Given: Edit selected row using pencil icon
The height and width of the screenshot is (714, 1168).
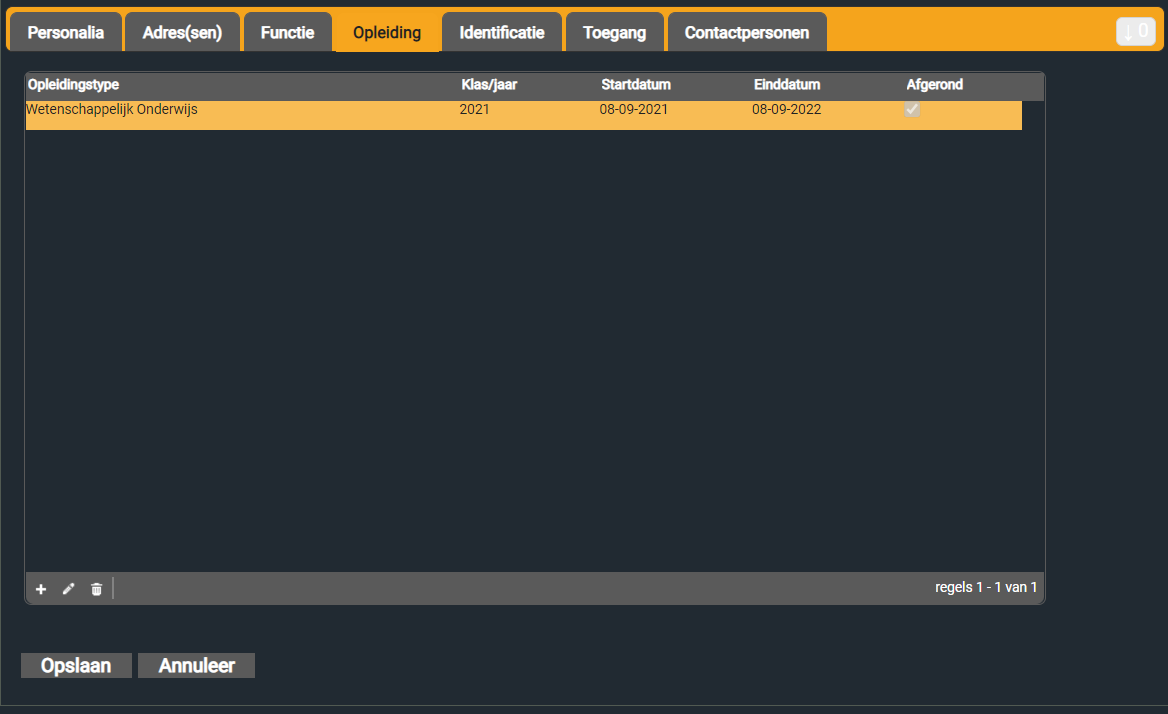Looking at the screenshot, I should pyautogui.click(x=69, y=589).
